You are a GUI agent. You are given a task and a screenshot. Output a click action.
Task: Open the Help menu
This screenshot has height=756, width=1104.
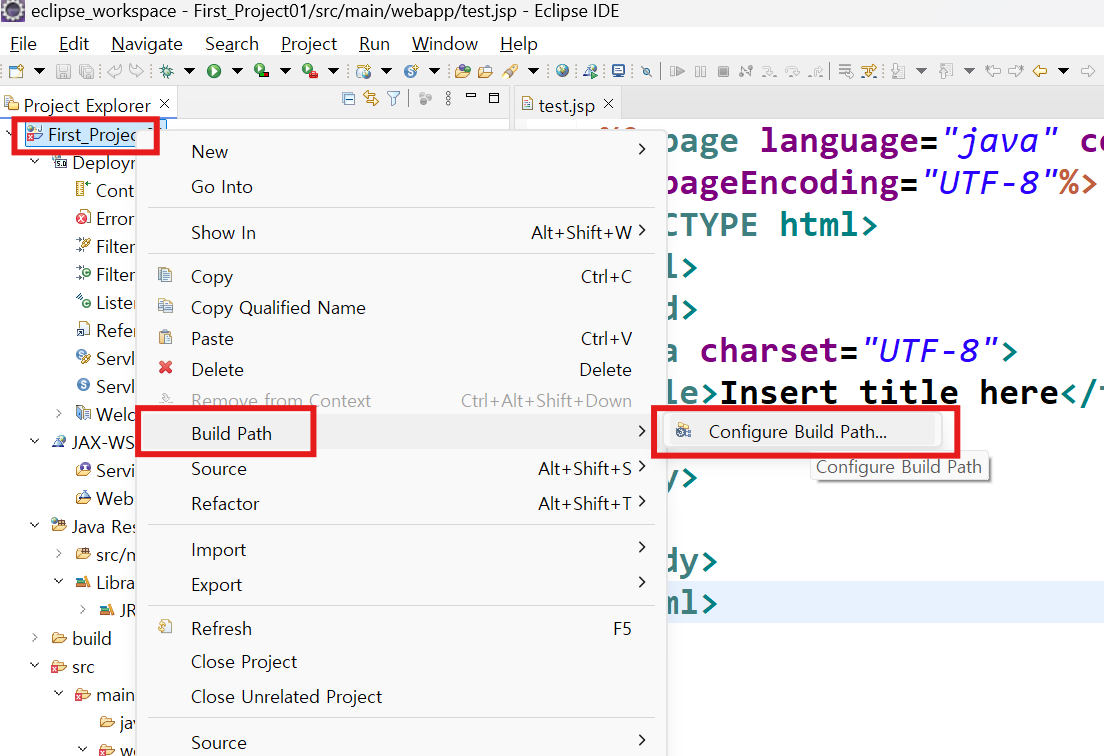518,44
